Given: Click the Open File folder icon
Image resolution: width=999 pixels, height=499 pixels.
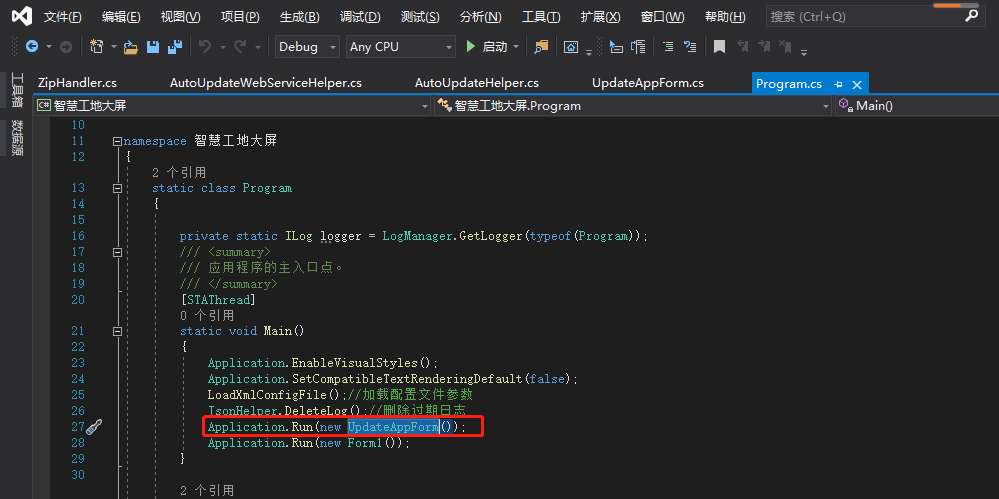Looking at the screenshot, I should tap(131, 47).
